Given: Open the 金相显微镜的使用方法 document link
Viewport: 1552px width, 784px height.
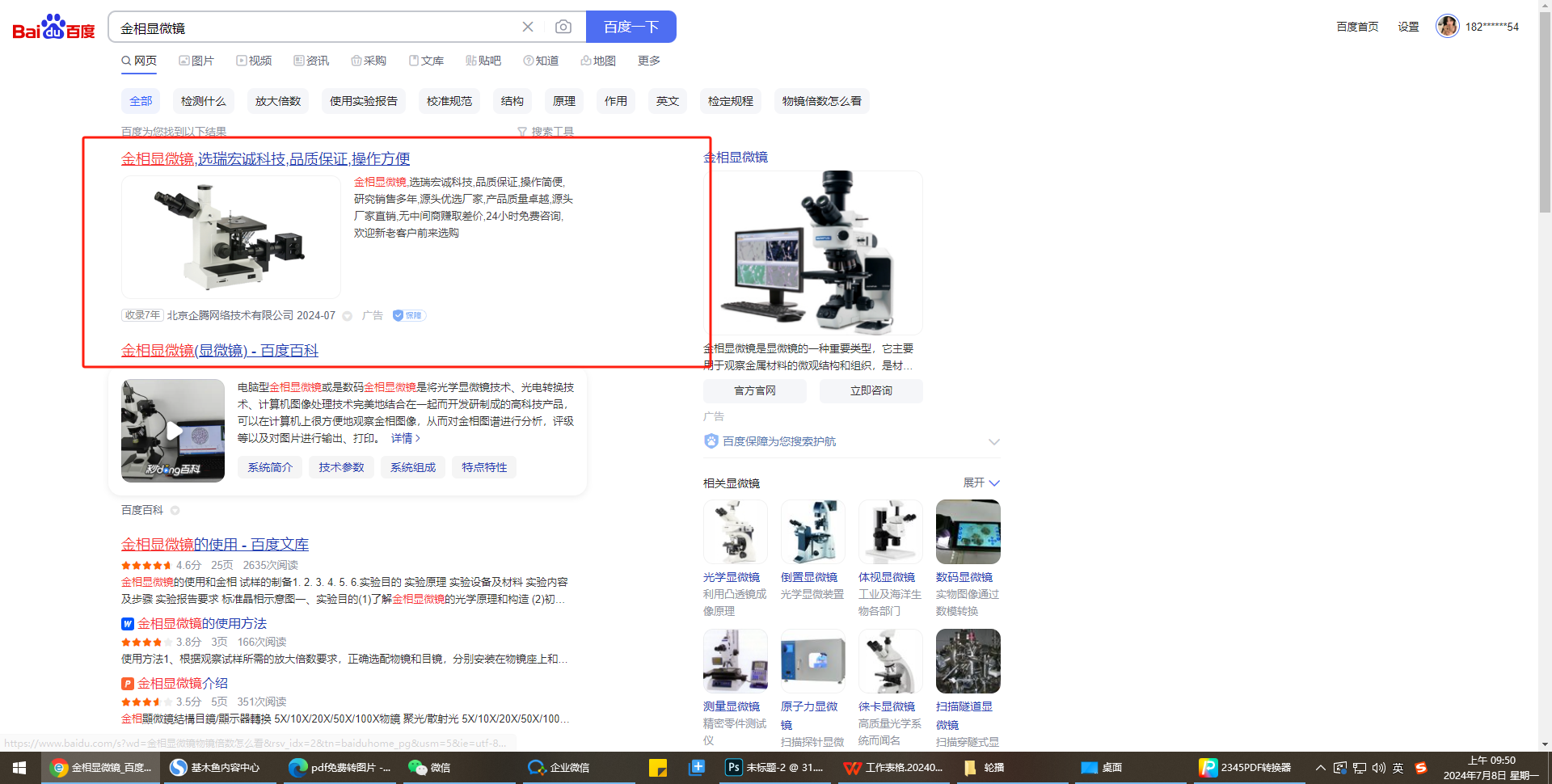Looking at the screenshot, I should coord(202,623).
